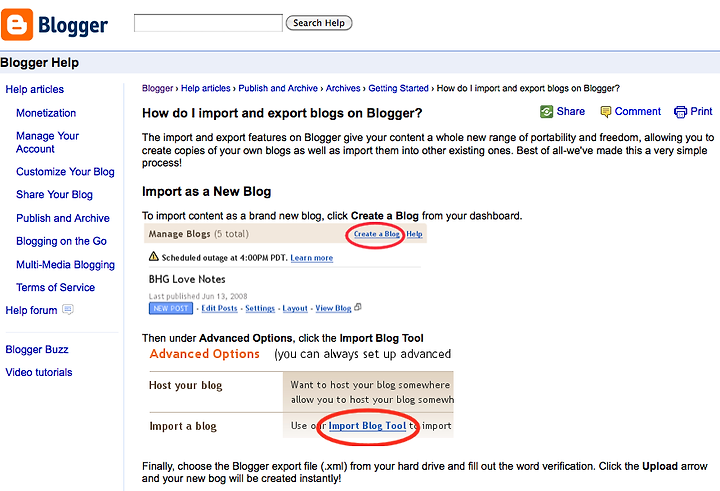Open the Video tutorials link
Image resolution: width=720 pixels, height=491 pixels.
[x=39, y=372]
